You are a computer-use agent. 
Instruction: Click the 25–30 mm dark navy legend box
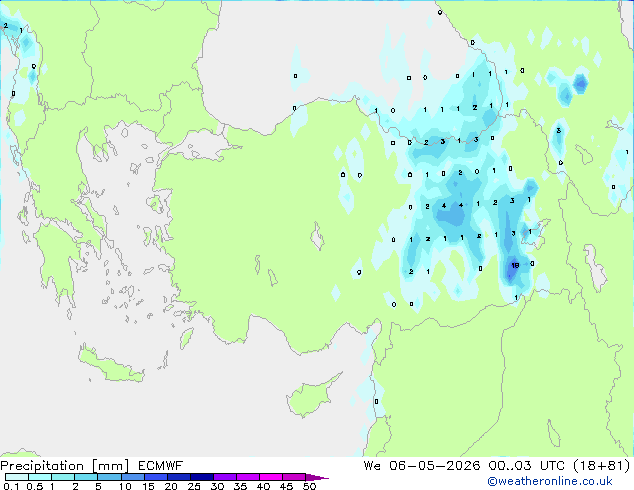click(x=201, y=477)
